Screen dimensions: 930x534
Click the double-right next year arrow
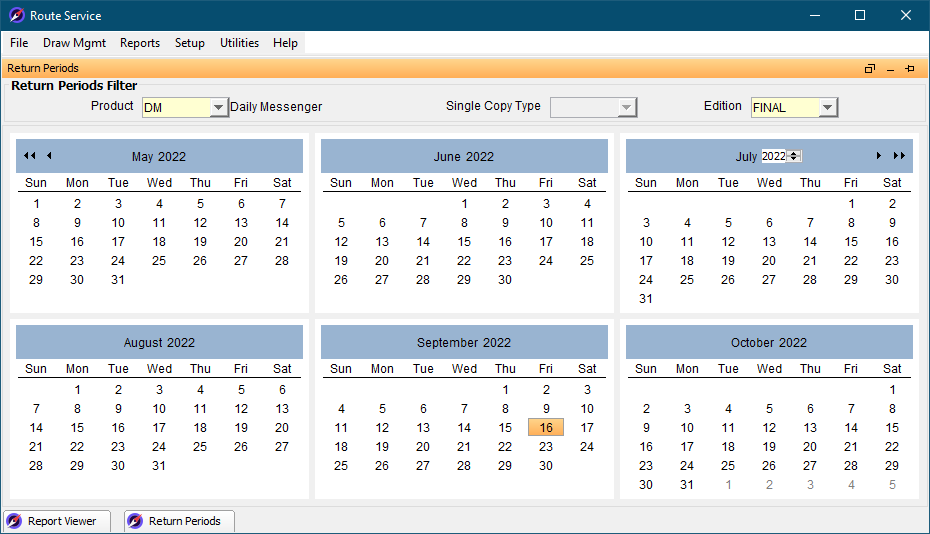point(899,156)
